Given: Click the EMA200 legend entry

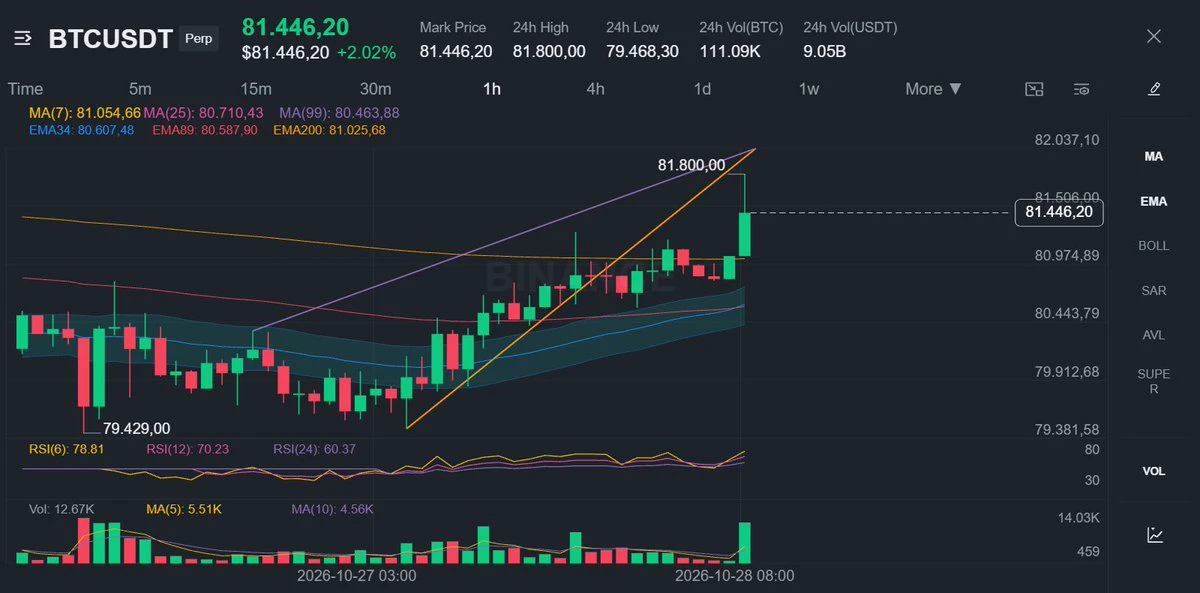Looking at the screenshot, I should (329, 130).
